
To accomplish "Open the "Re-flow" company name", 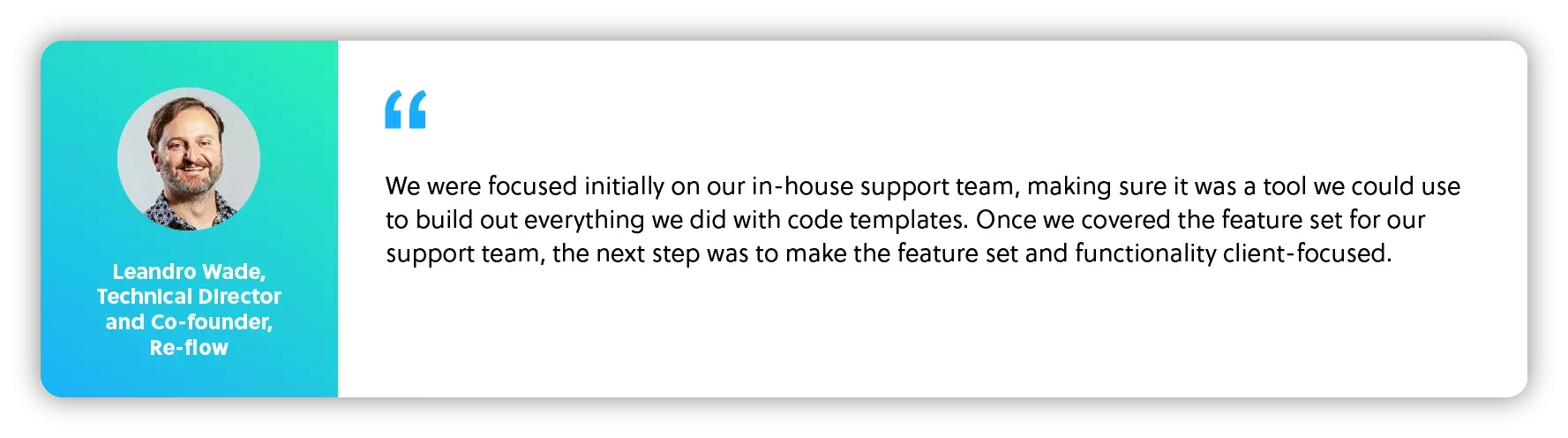I will pos(189,348).
